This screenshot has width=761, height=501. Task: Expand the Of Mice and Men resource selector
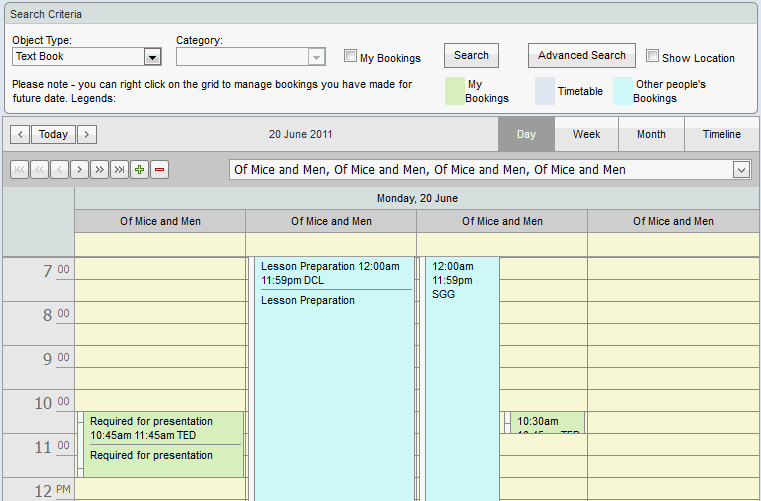coord(741,170)
